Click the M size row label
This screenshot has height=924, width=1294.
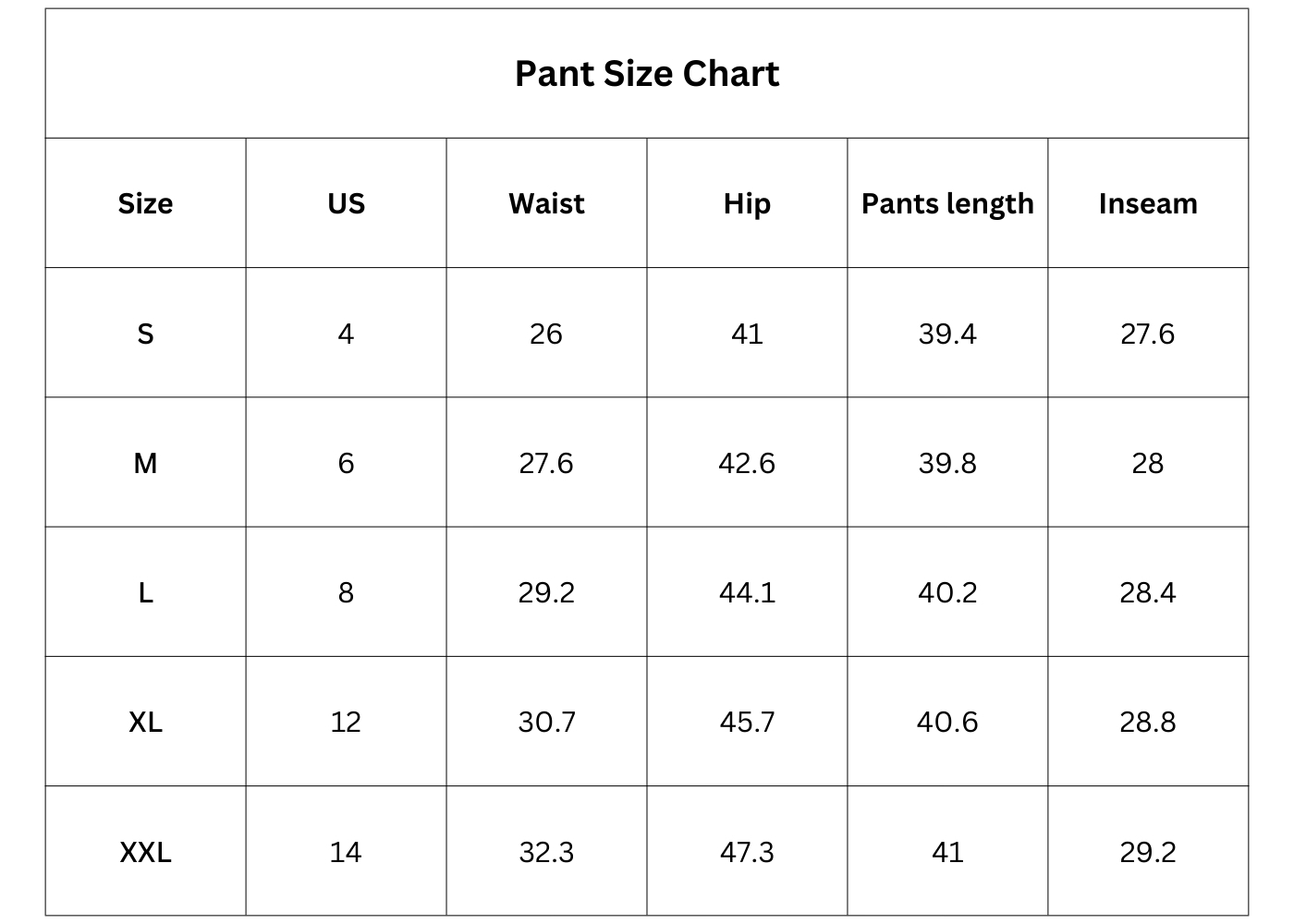145,463
